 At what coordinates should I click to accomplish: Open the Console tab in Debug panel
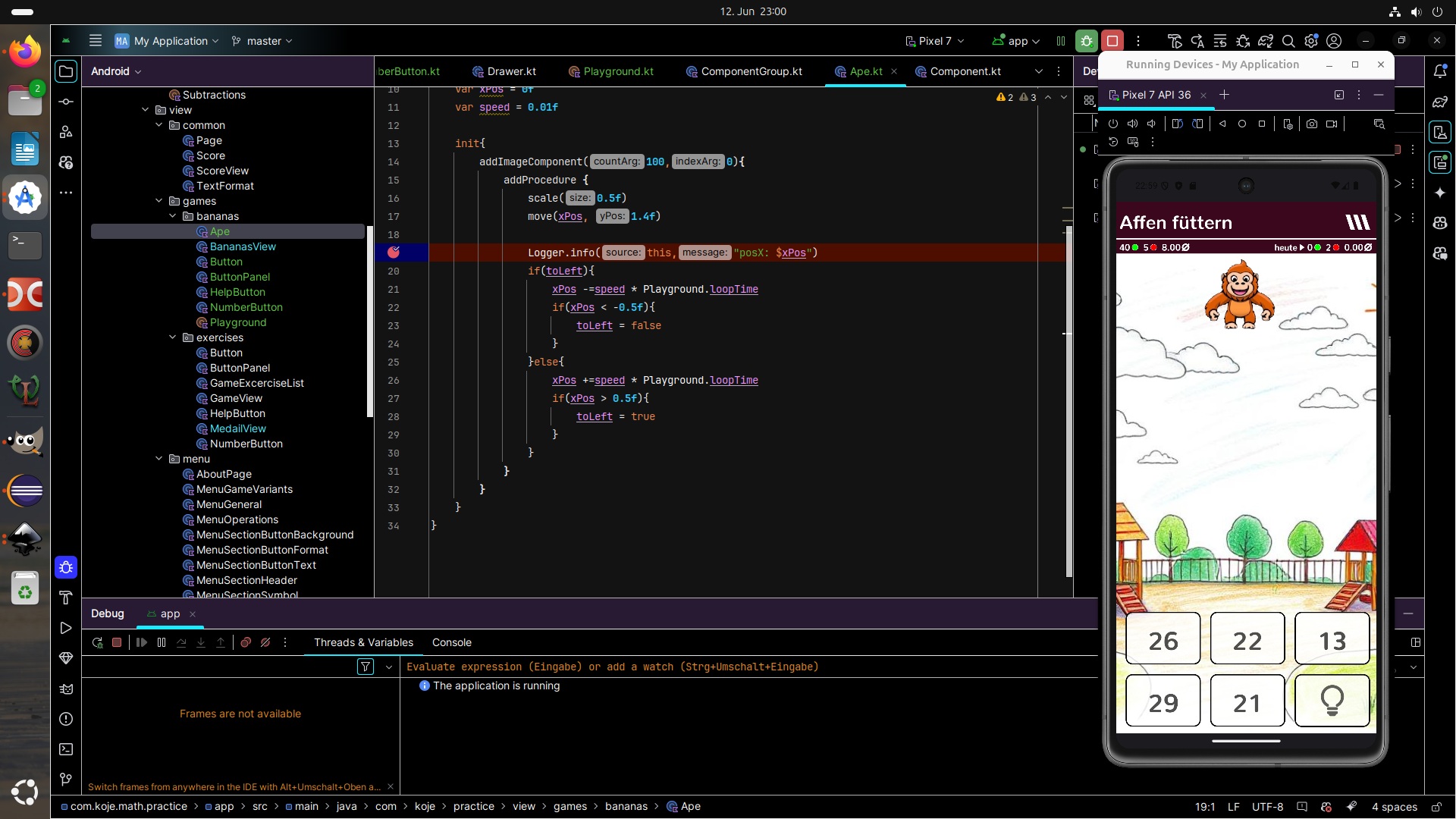[452, 642]
